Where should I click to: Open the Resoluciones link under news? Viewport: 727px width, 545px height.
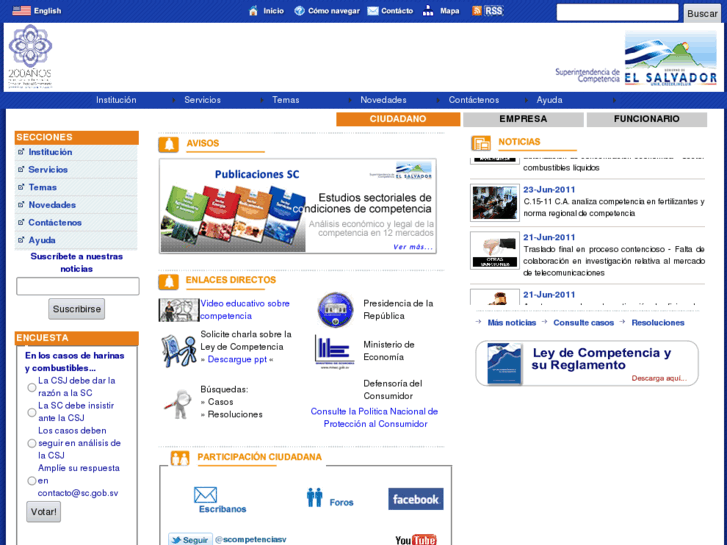tap(657, 323)
